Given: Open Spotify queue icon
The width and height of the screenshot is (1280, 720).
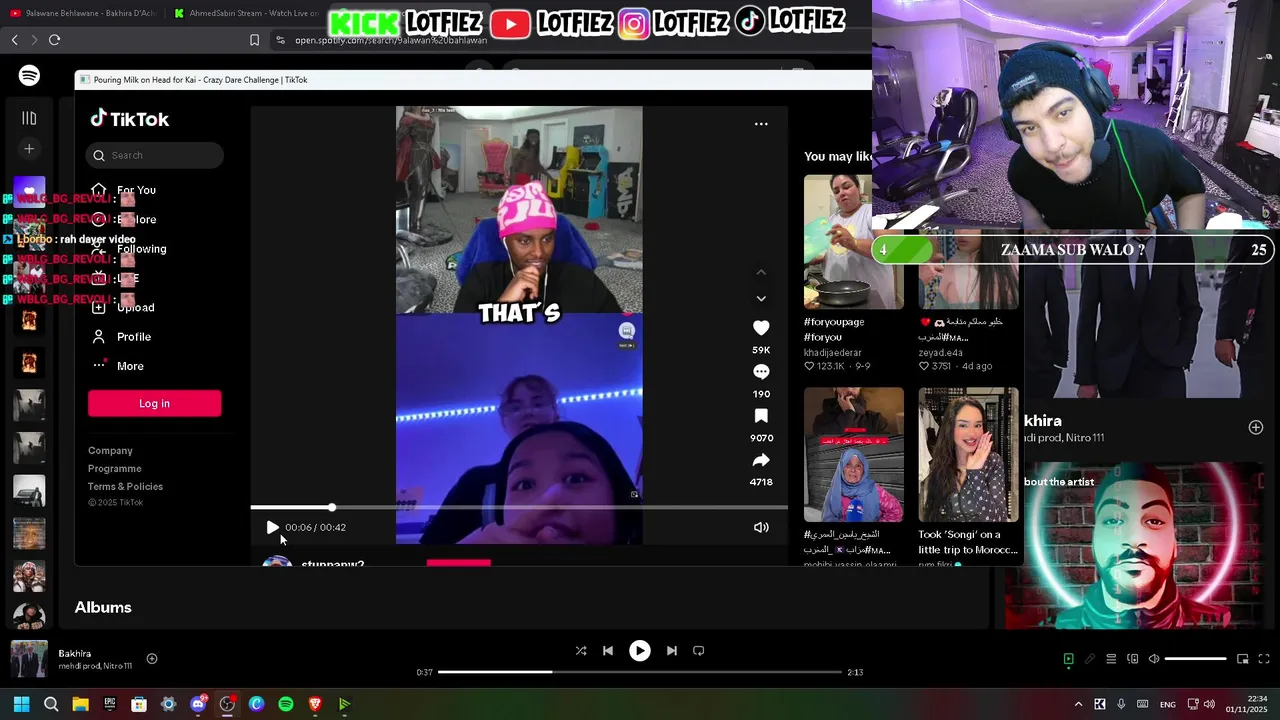Looking at the screenshot, I should pos(1111,659).
